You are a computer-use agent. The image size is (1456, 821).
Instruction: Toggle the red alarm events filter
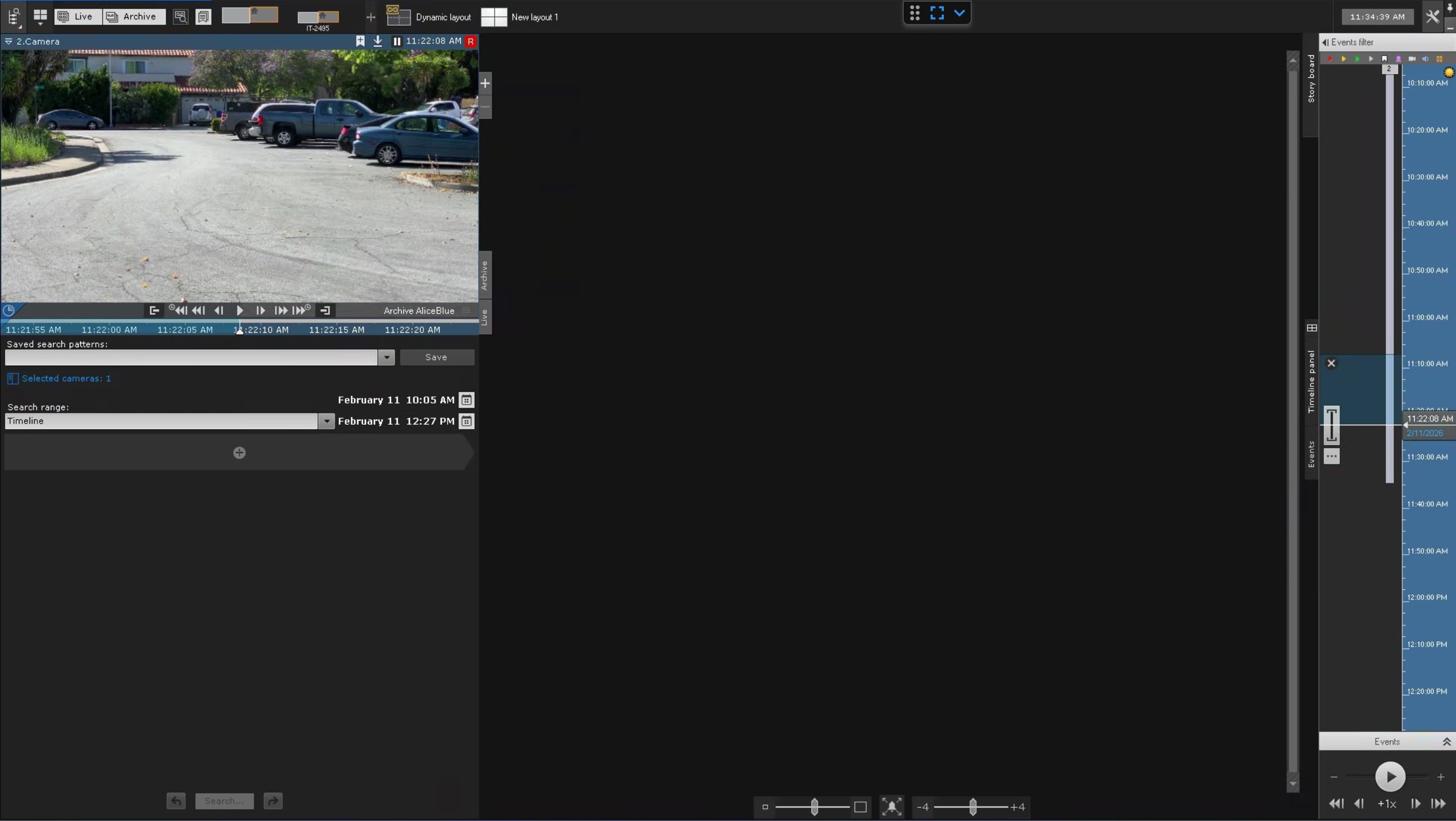tap(1330, 59)
